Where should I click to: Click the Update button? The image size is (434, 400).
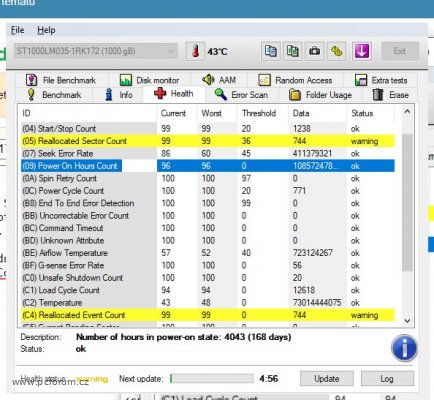[x=327, y=379]
